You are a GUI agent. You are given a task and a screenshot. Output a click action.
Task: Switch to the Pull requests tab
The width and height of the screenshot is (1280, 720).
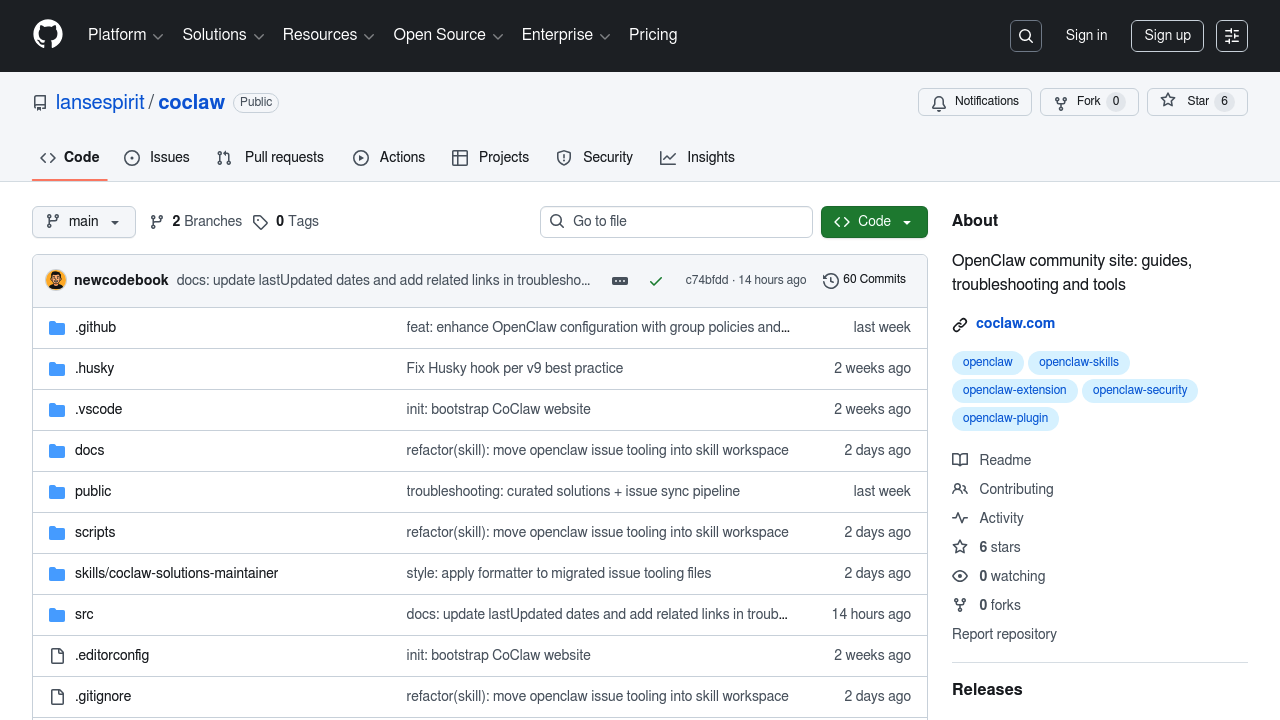click(271, 157)
